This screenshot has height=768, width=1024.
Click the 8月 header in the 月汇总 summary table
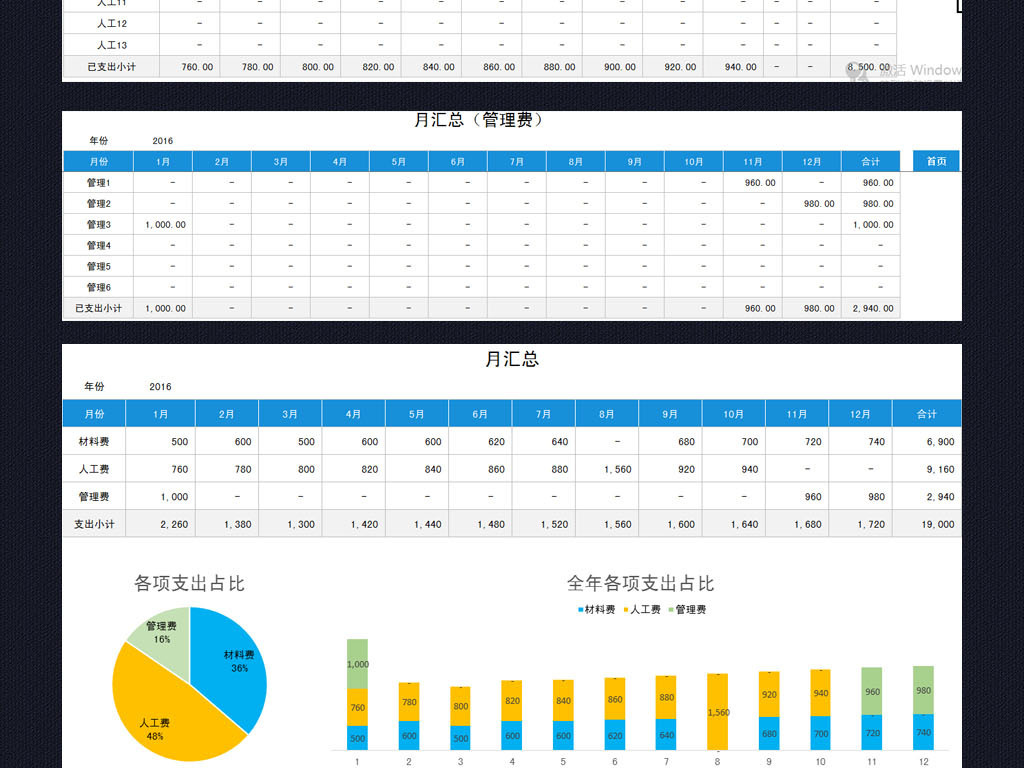(607, 414)
